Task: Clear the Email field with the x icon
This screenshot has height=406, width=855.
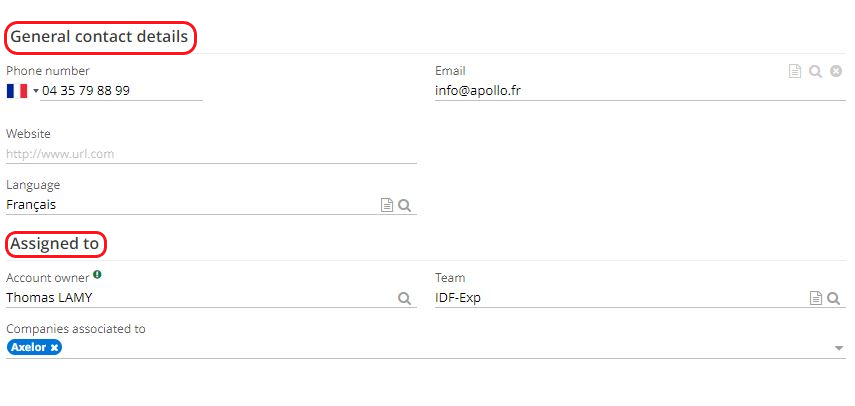Action: pos(836,71)
